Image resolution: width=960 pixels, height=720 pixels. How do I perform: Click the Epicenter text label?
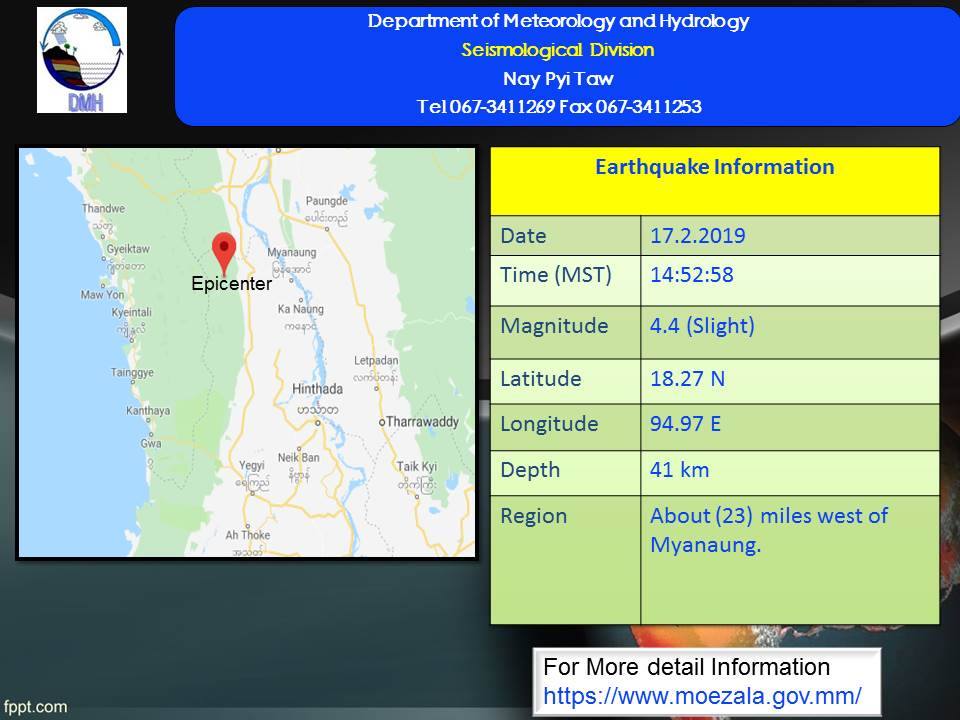coord(231,284)
